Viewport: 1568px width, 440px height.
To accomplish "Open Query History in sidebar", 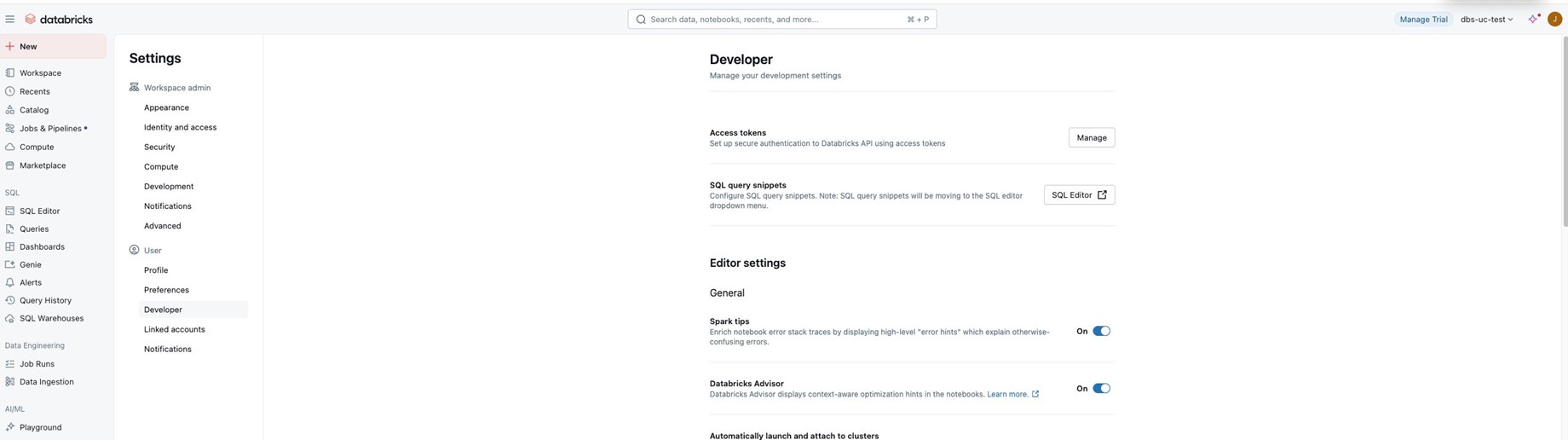I will 45,300.
